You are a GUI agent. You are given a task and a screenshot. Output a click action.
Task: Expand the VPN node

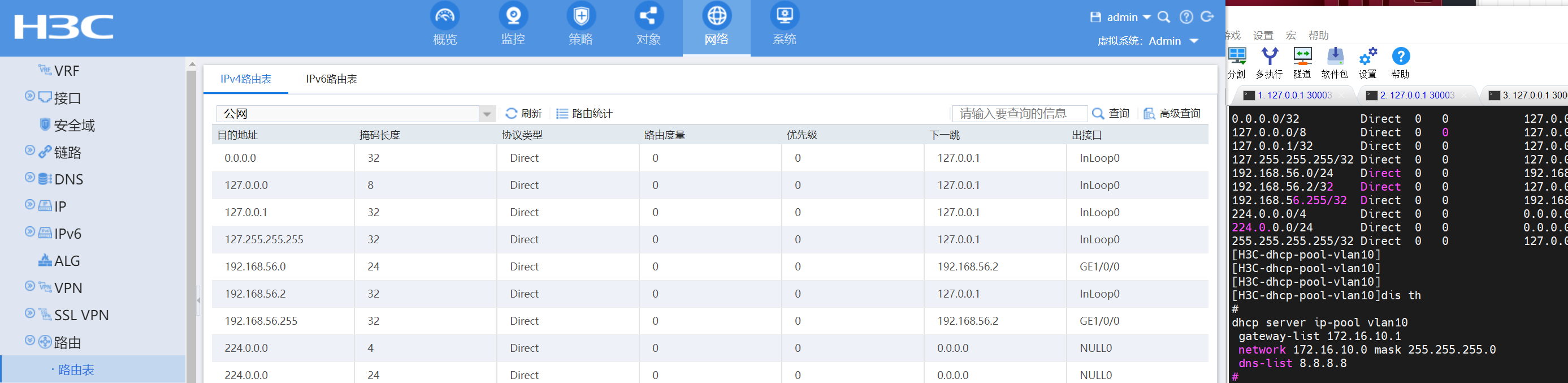point(29,286)
